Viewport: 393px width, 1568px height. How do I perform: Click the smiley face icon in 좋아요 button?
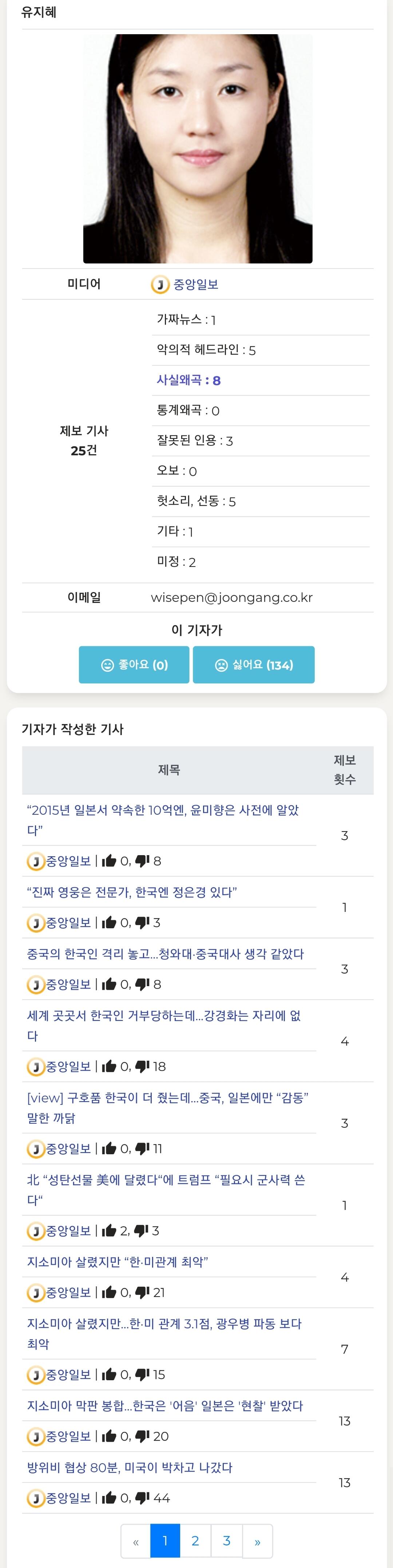pos(107,665)
